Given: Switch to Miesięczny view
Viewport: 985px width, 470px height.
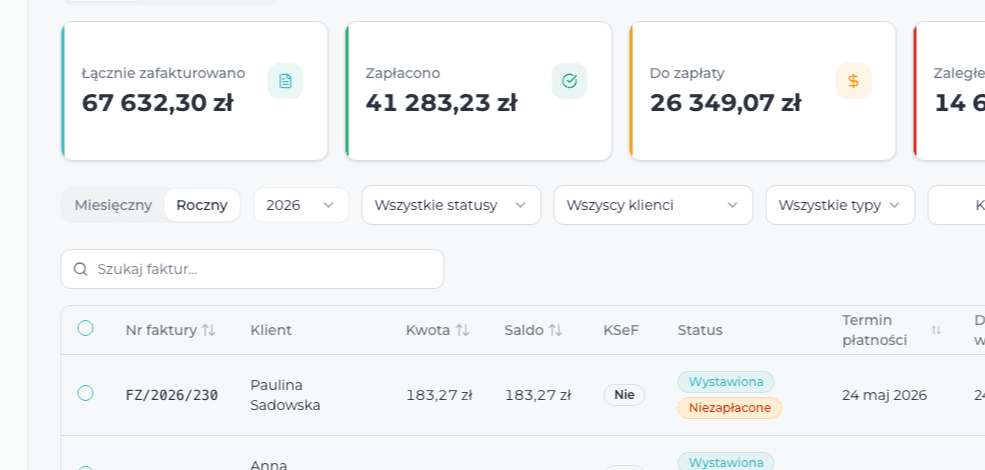Looking at the screenshot, I should pos(113,205).
